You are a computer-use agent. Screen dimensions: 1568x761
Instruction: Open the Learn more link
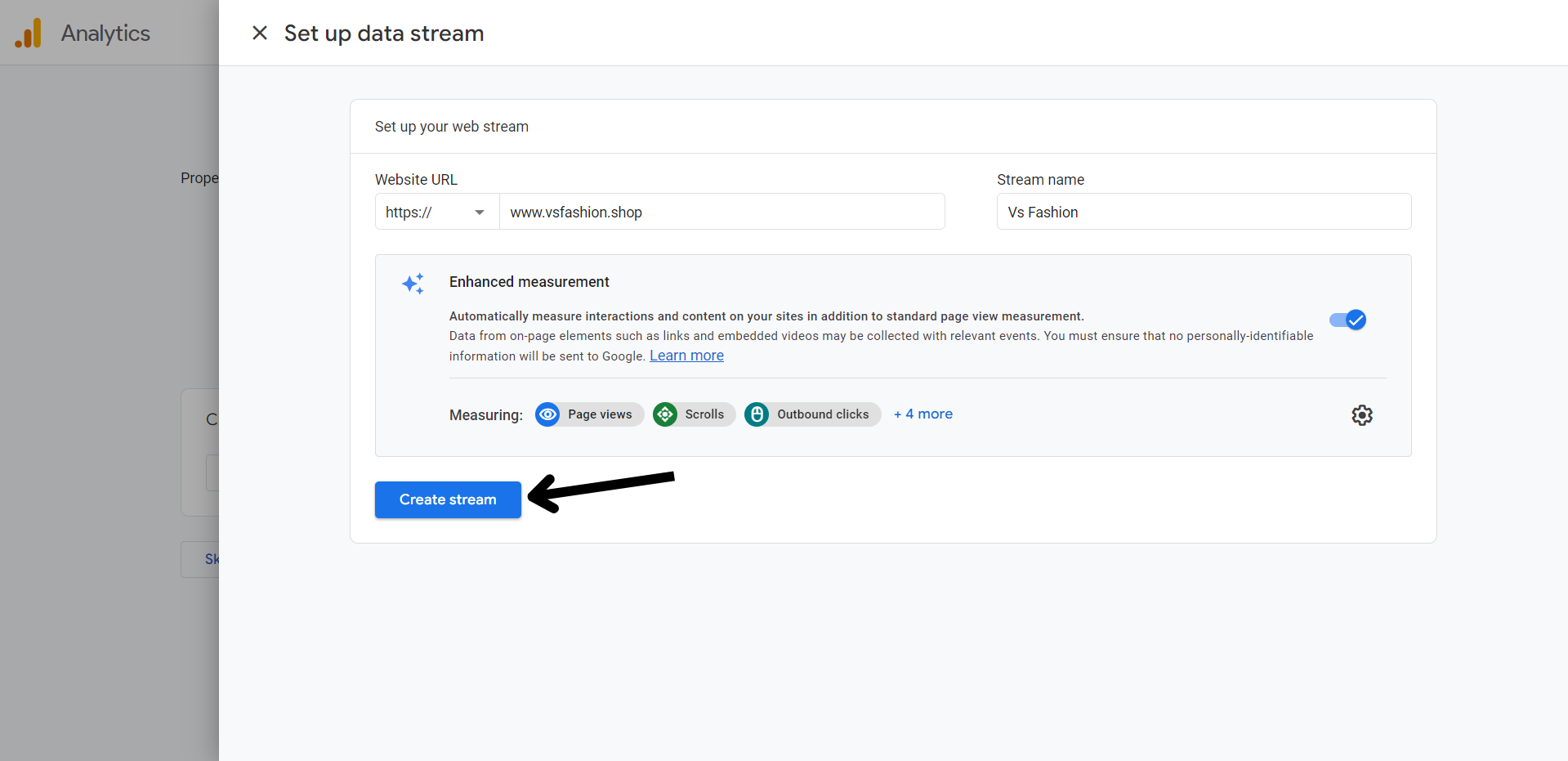tap(686, 356)
